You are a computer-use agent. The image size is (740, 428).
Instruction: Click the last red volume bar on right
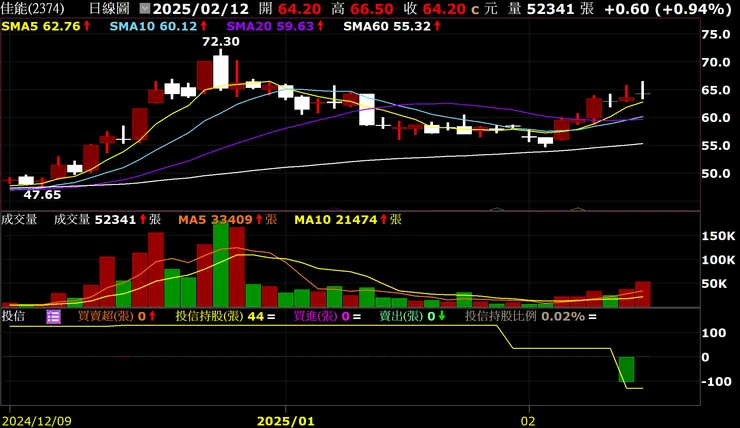pos(642,294)
